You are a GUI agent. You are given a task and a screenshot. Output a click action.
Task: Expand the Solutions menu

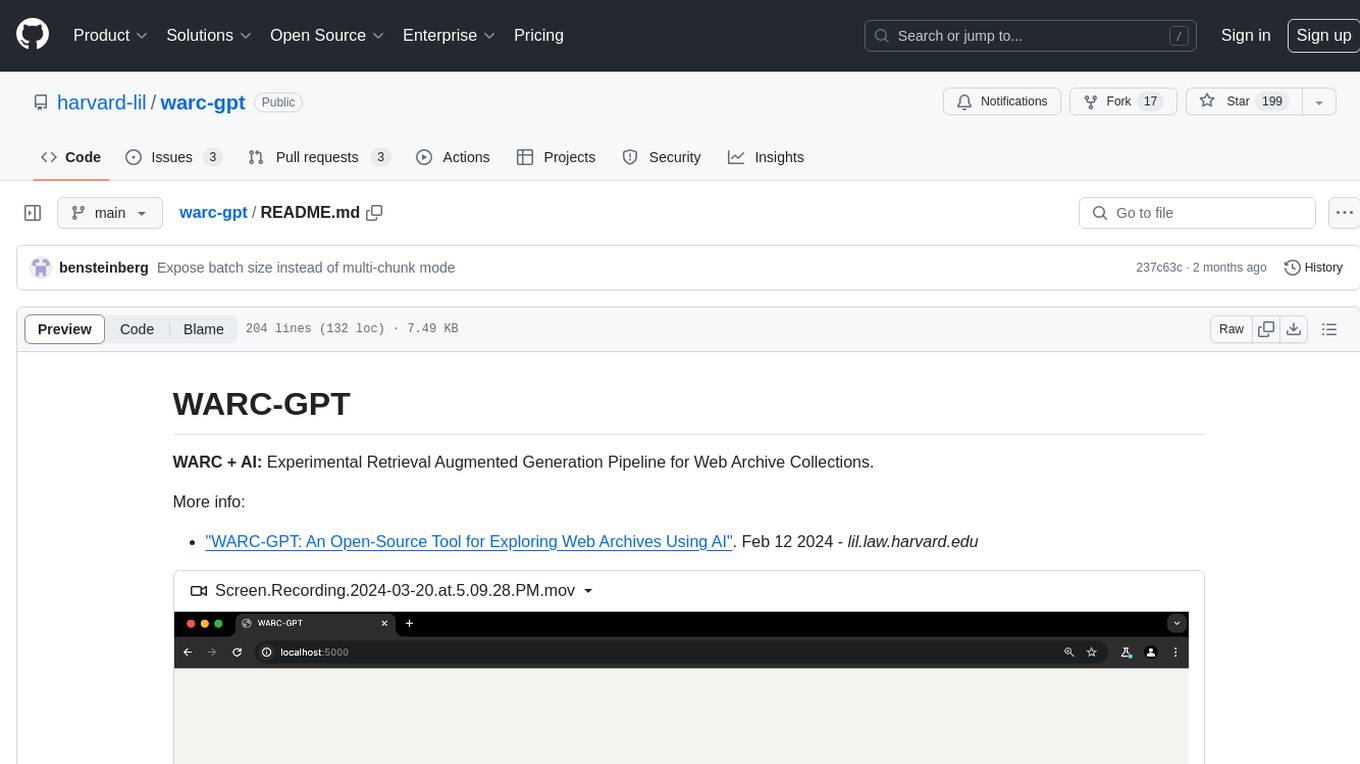pos(208,35)
